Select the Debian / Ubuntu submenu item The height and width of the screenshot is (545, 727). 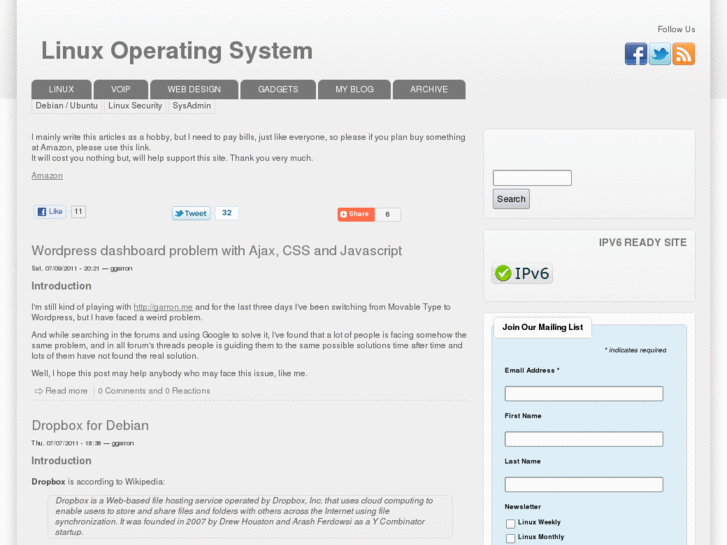[67, 106]
